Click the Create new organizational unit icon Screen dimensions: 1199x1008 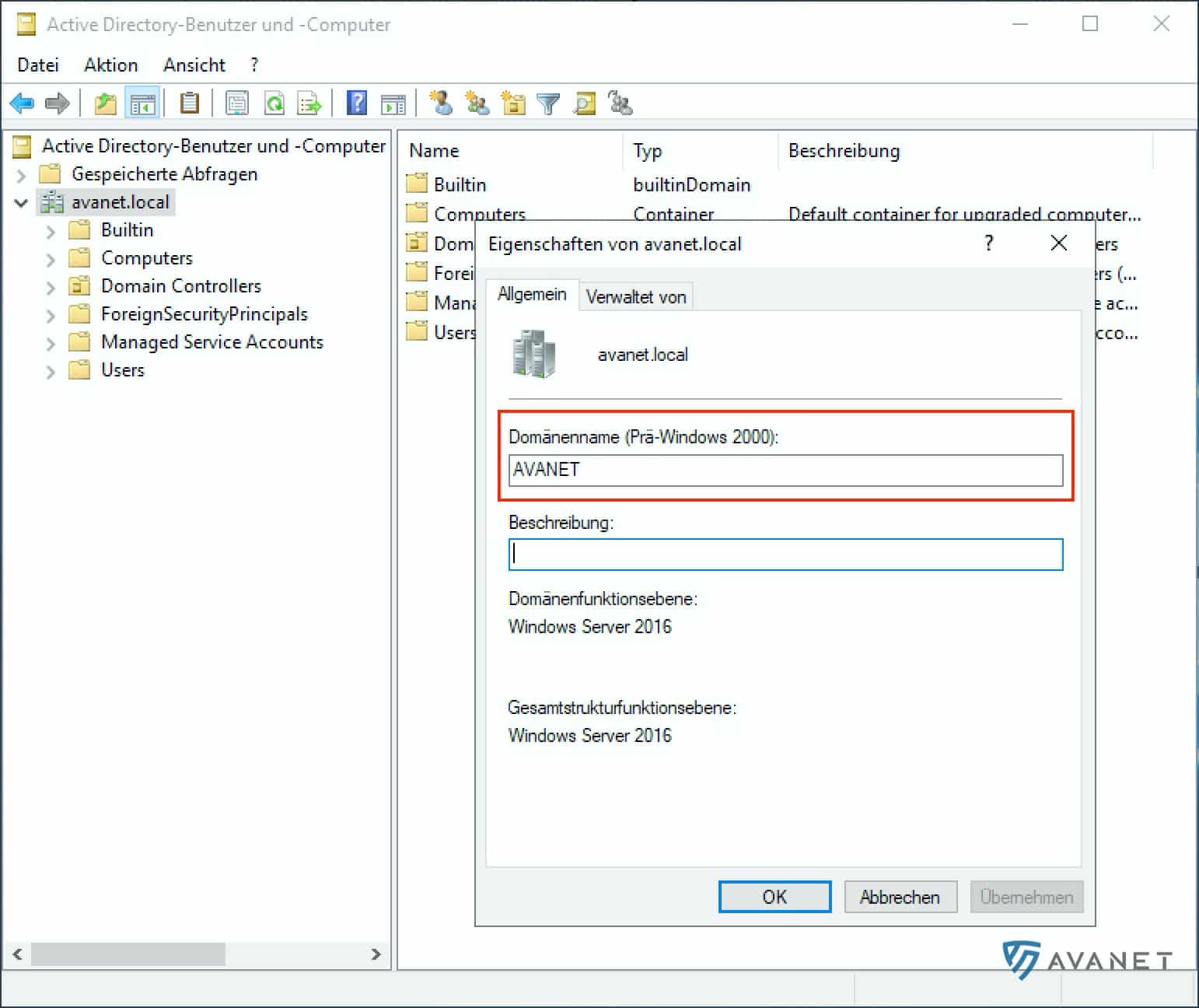pyautogui.click(x=513, y=103)
